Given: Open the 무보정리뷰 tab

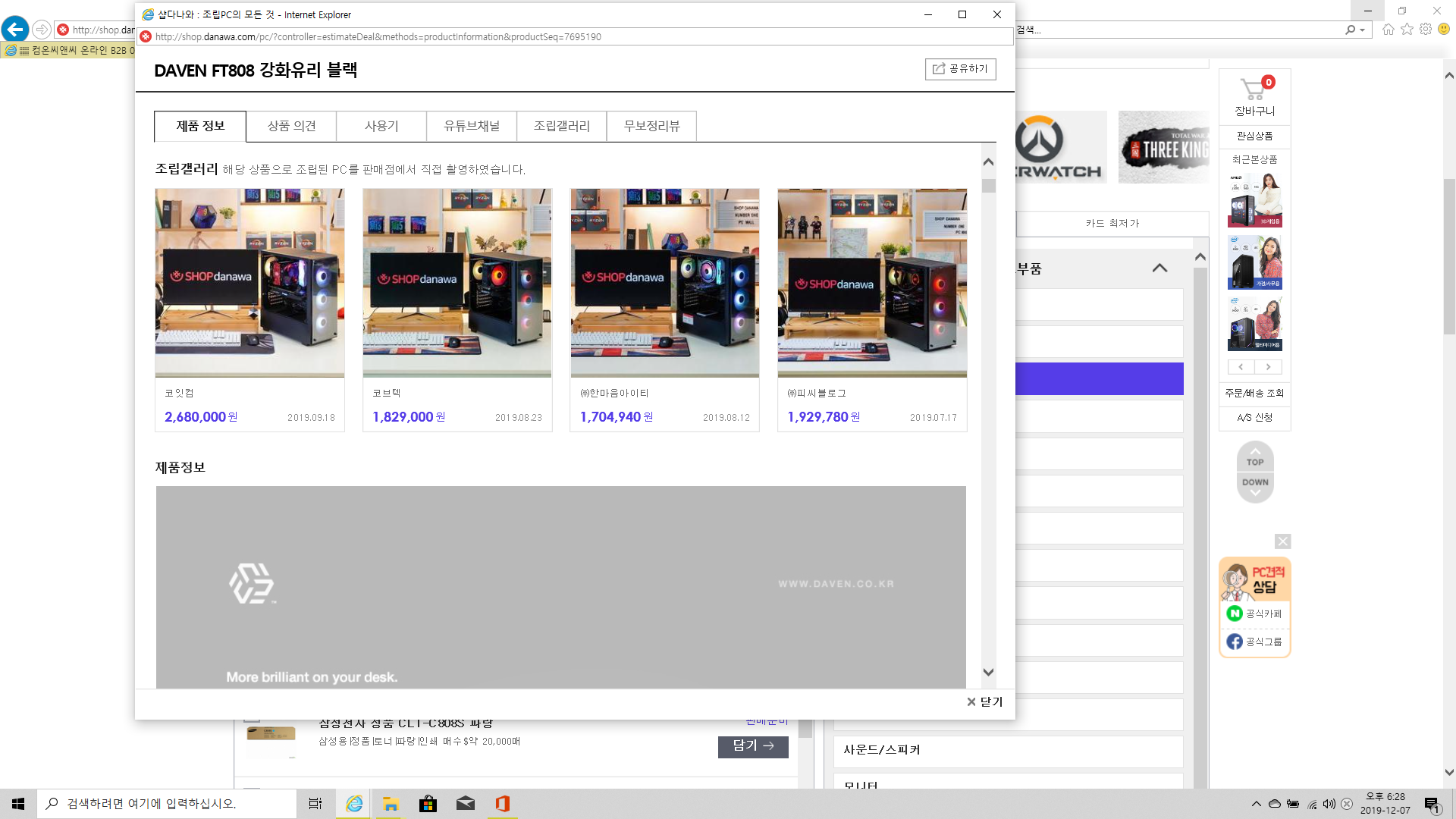Looking at the screenshot, I should pos(652,126).
